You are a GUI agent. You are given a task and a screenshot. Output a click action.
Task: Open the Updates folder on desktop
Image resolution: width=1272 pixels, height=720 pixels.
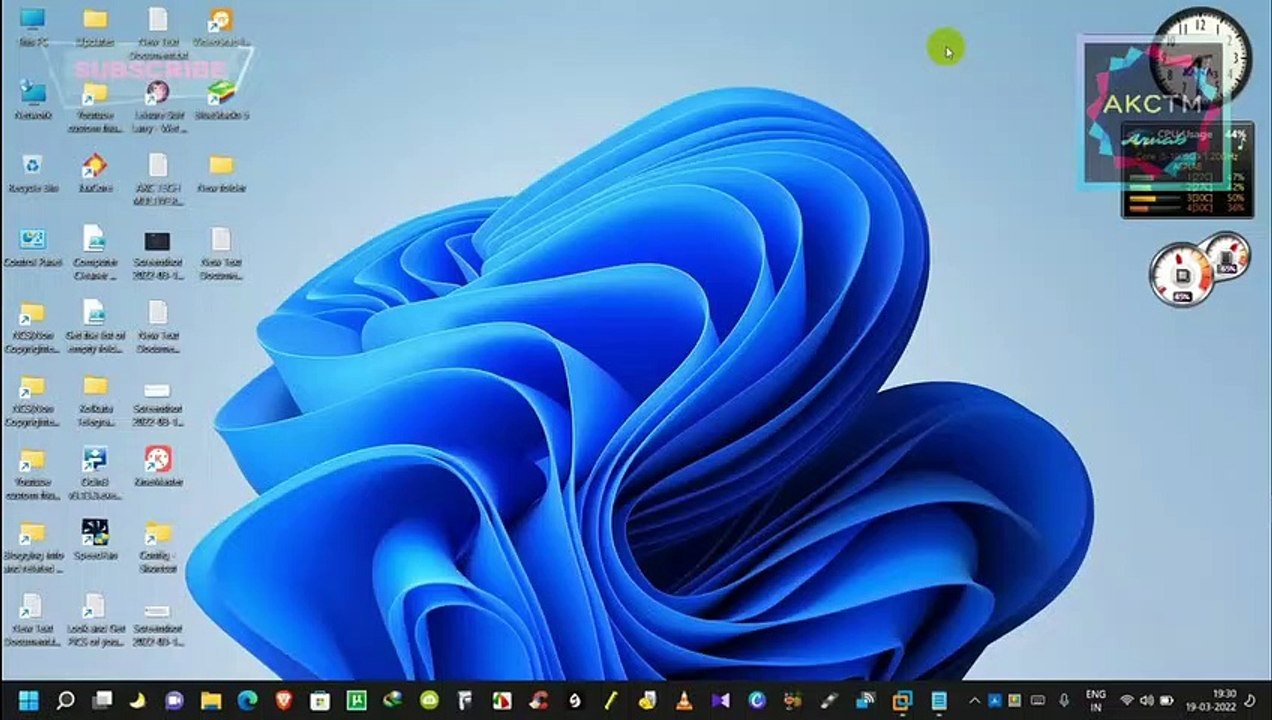tap(95, 26)
